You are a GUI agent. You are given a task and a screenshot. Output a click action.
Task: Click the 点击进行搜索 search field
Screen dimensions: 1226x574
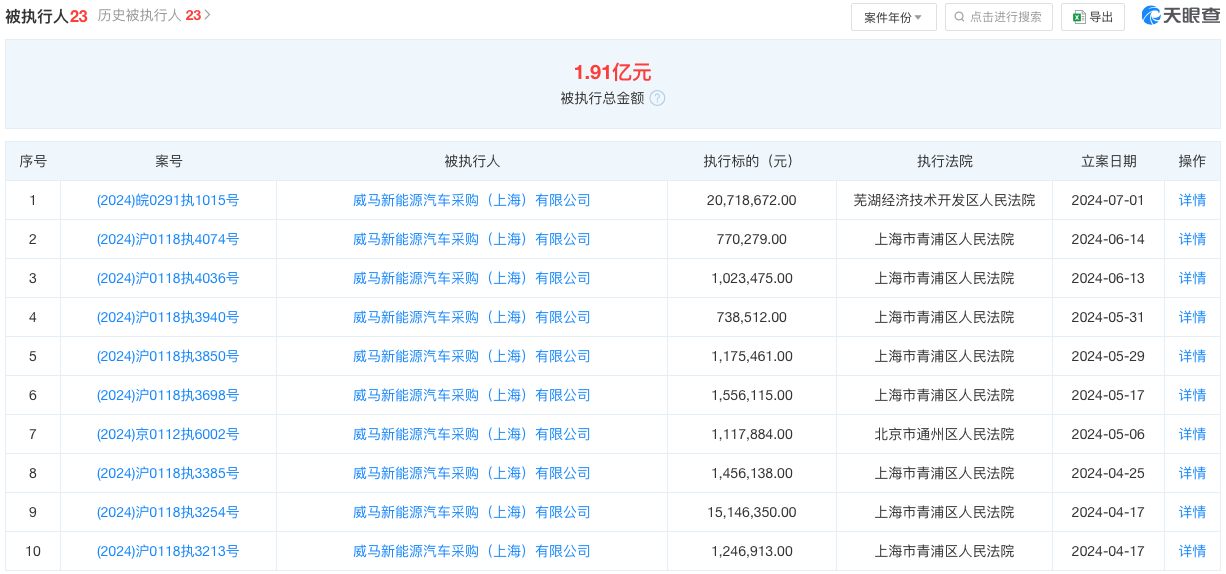click(999, 17)
